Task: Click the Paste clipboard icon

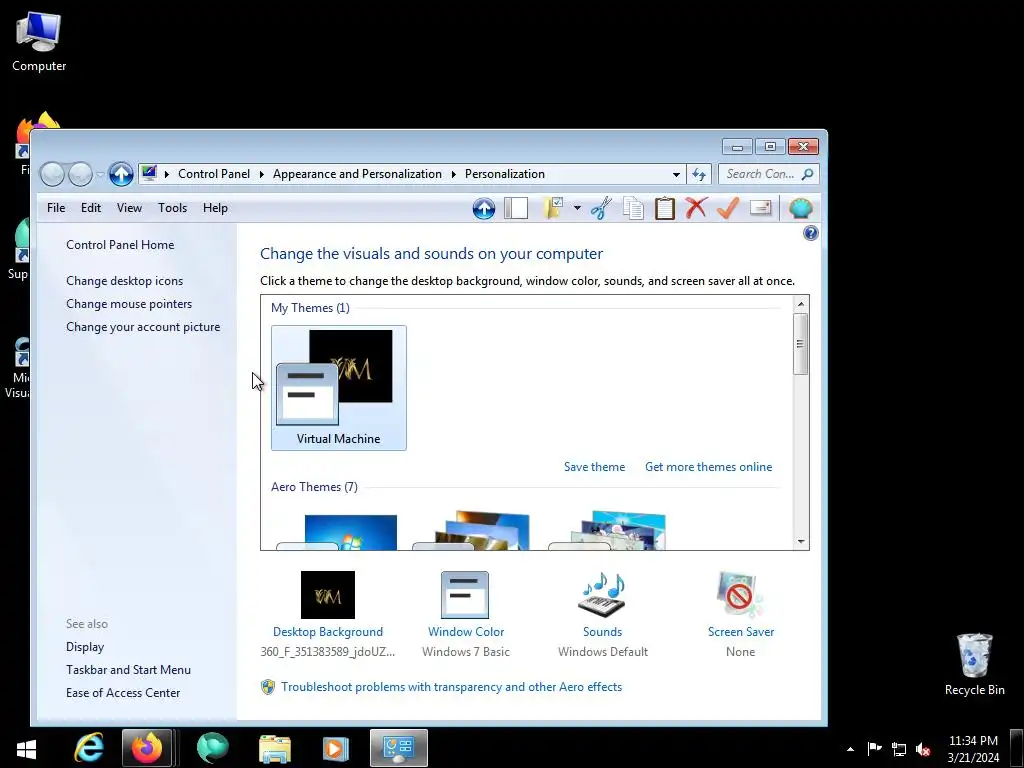Action: [x=665, y=208]
